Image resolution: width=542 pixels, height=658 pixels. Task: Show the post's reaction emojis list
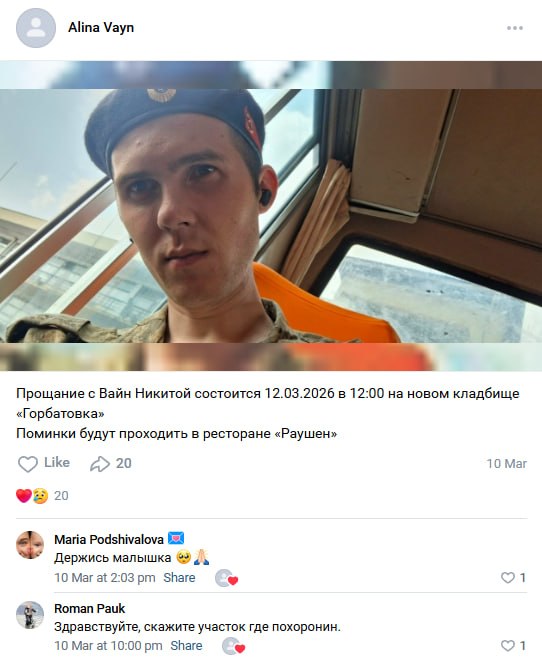tap(42, 496)
